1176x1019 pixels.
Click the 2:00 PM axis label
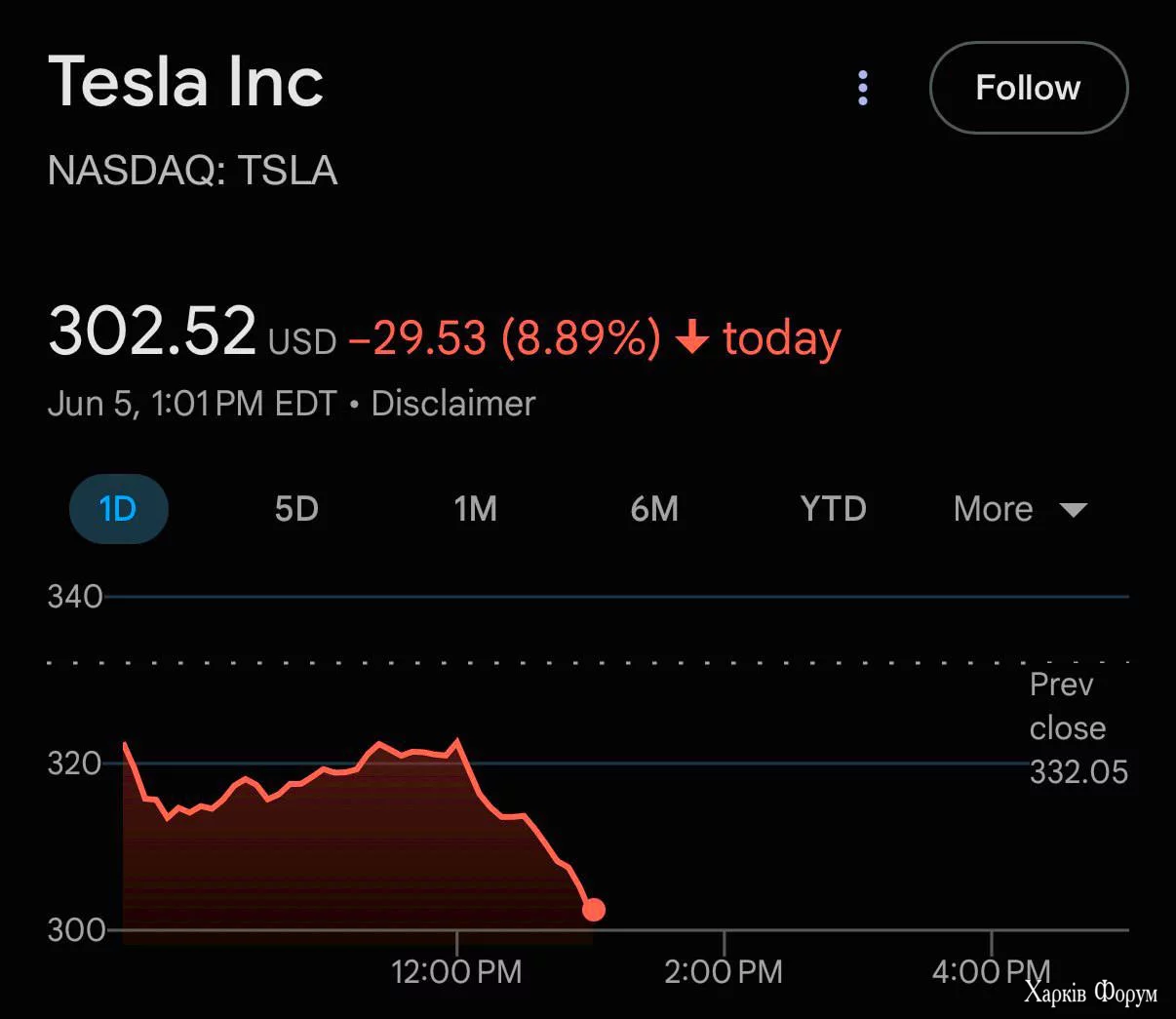click(724, 971)
